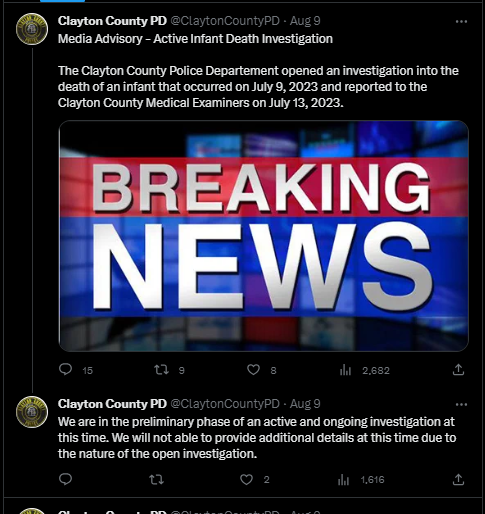This screenshot has width=485, height=514.
Task: Share the preliminary phase tweet
Action: [458, 479]
